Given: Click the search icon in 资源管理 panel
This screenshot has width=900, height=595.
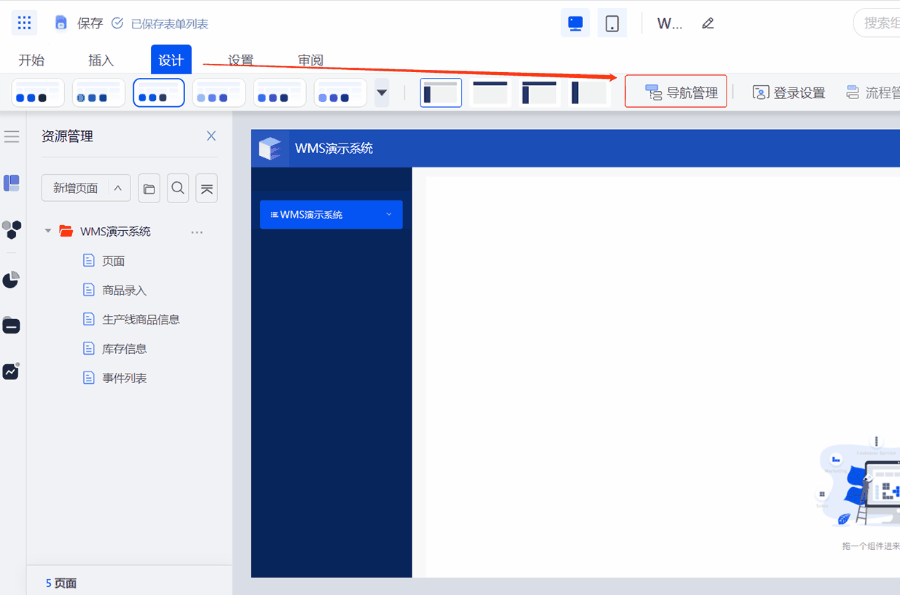Looking at the screenshot, I should coord(178,188).
